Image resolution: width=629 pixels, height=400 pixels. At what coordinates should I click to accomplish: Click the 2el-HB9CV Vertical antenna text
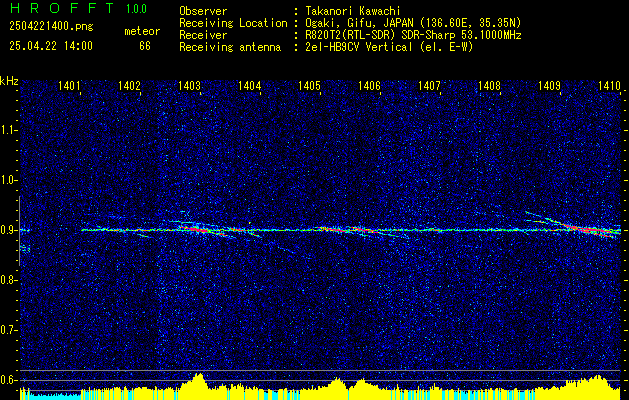pos(389,47)
